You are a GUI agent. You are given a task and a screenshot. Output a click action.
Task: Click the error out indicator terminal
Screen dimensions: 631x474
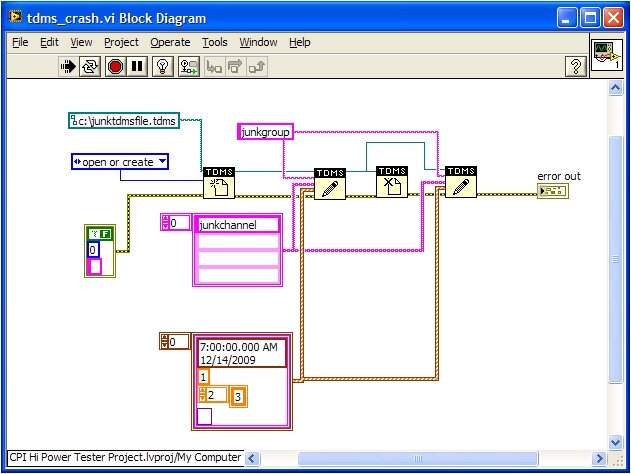click(x=551, y=191)
